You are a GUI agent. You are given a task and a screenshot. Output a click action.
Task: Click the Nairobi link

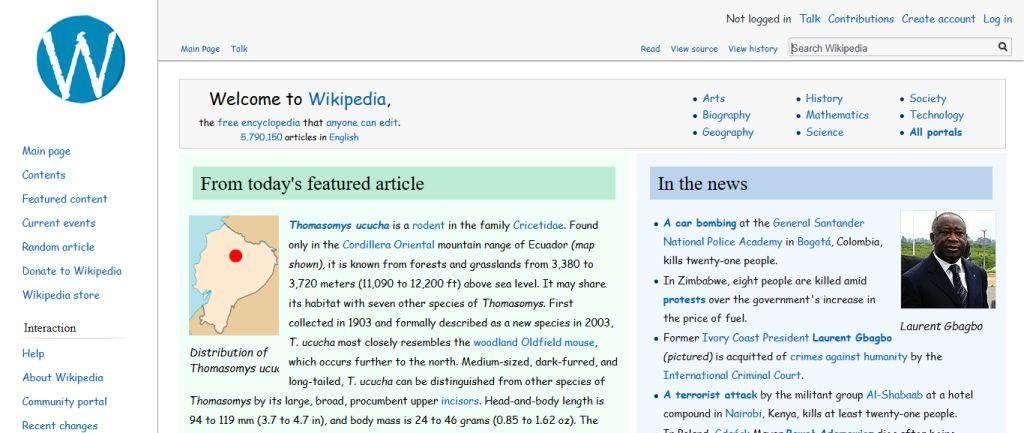tap(743, 414)
